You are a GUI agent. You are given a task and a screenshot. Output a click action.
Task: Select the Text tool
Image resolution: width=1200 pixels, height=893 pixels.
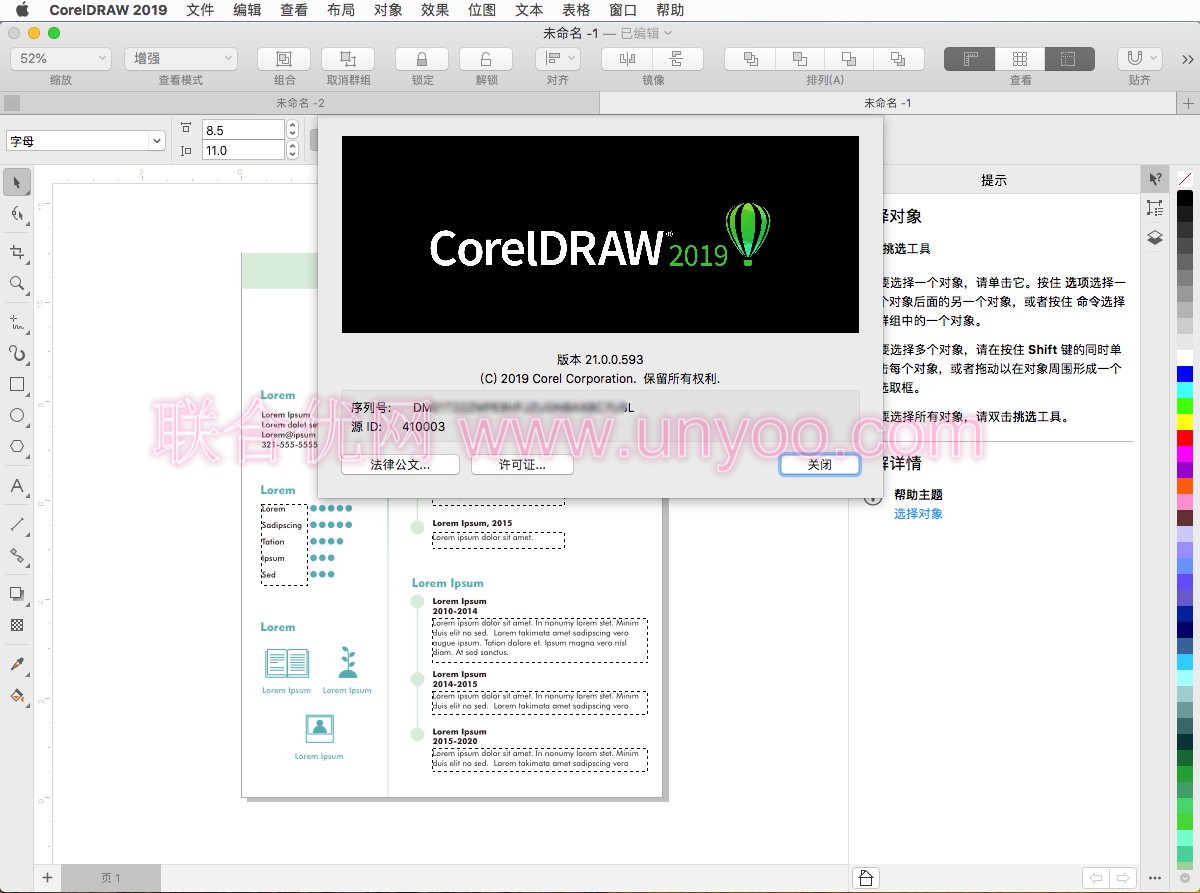[x=17, y=487]
